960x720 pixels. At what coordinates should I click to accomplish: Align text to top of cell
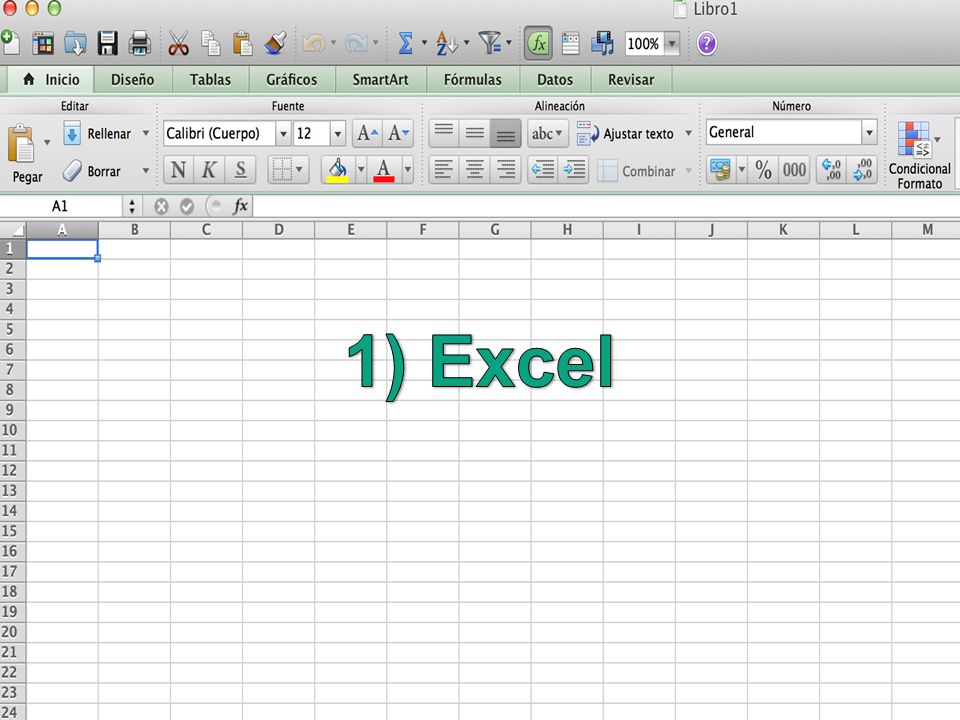click(444, 133)
